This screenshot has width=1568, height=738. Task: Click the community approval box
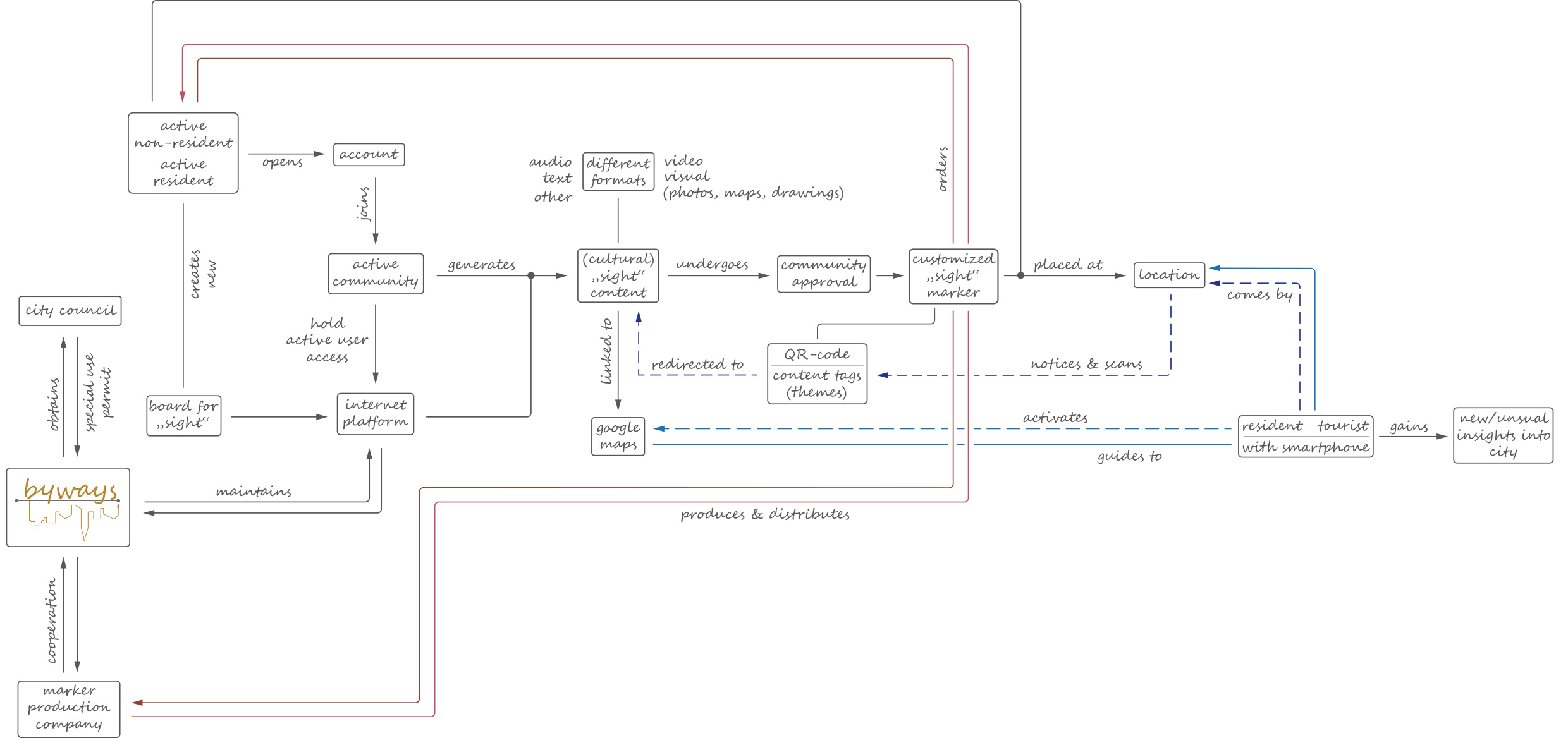(x=824, y=274)
